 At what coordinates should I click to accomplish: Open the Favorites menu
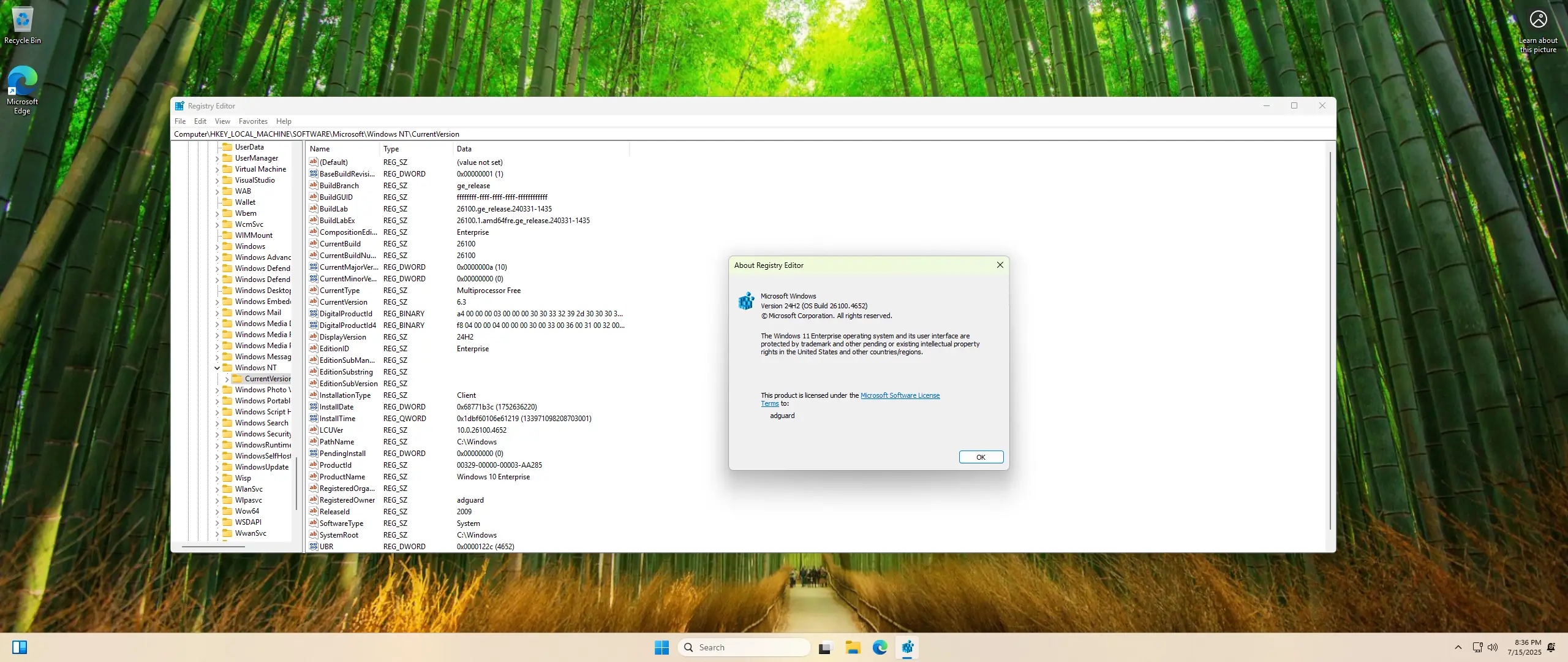click(253, 121)
